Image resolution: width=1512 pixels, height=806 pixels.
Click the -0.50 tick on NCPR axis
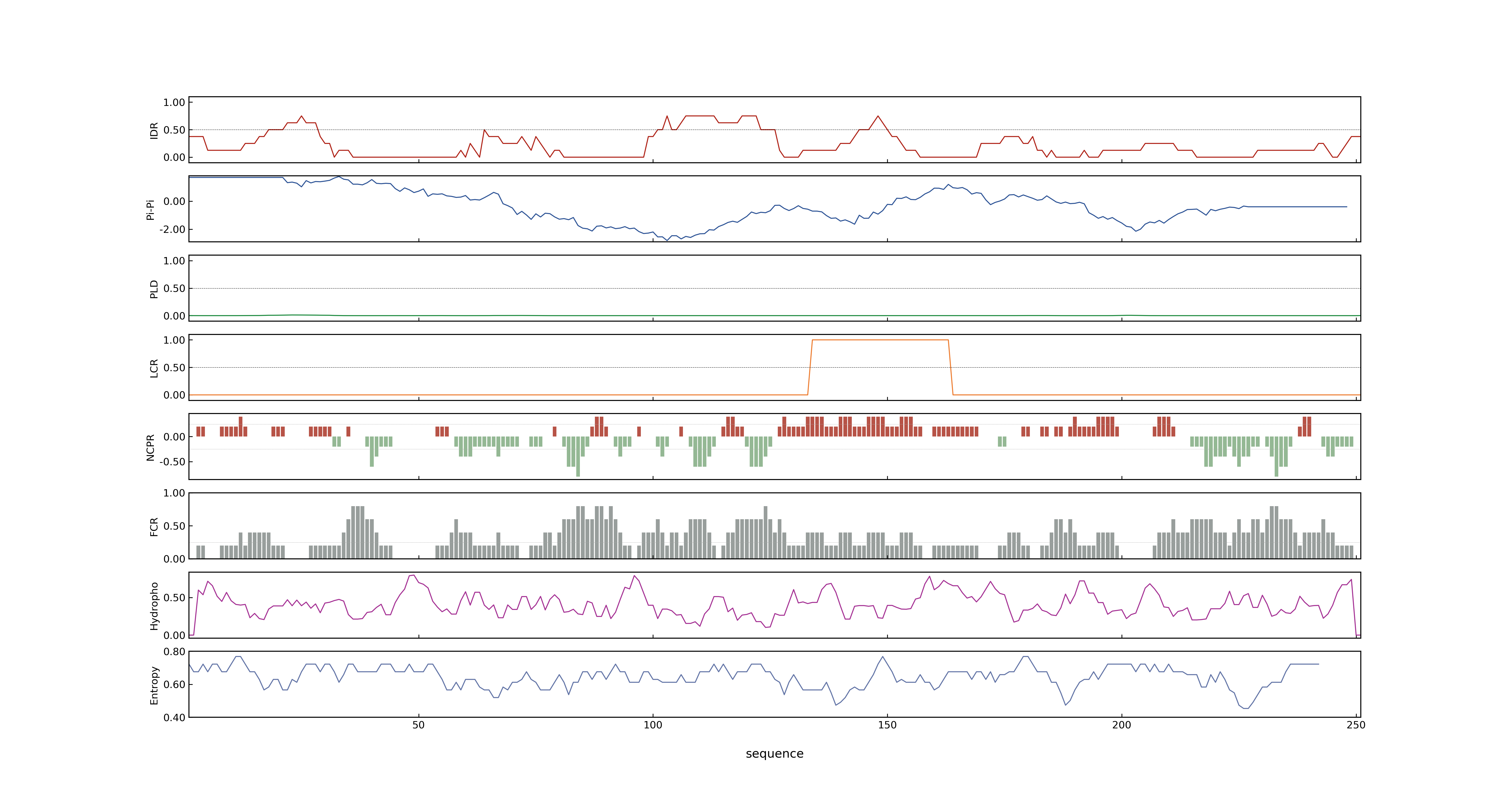pyautogui.click(x=172, y=462)
